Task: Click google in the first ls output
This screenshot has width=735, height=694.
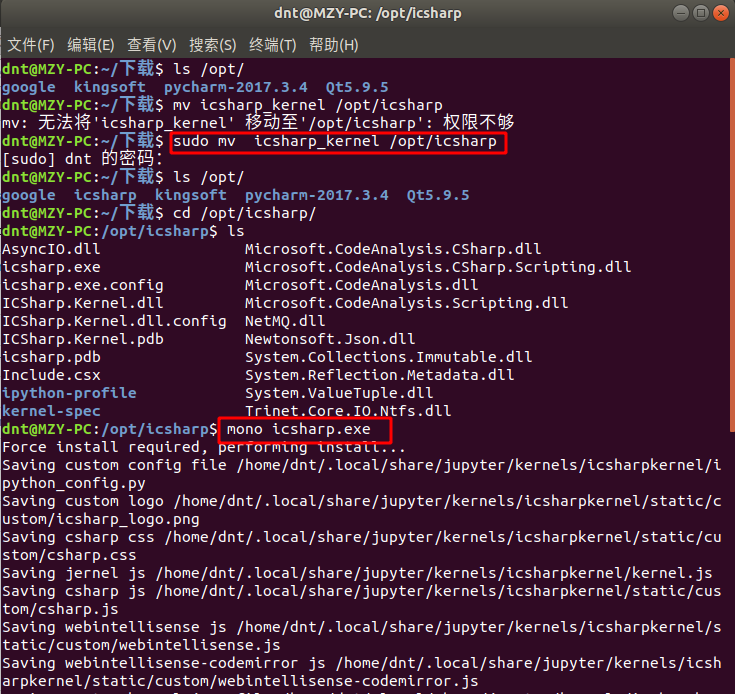Action: pyautogui.click(x=29, y=87)
